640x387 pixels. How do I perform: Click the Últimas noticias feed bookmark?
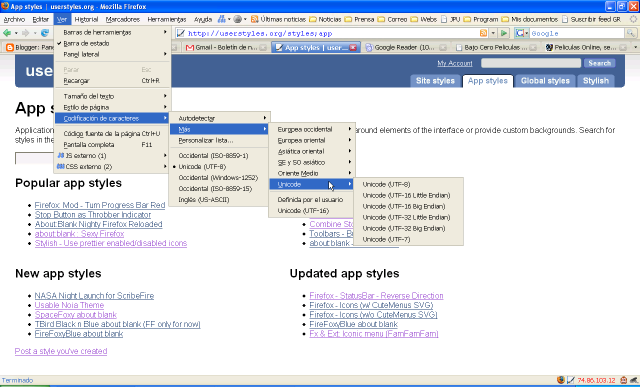[x=278, y=19]
